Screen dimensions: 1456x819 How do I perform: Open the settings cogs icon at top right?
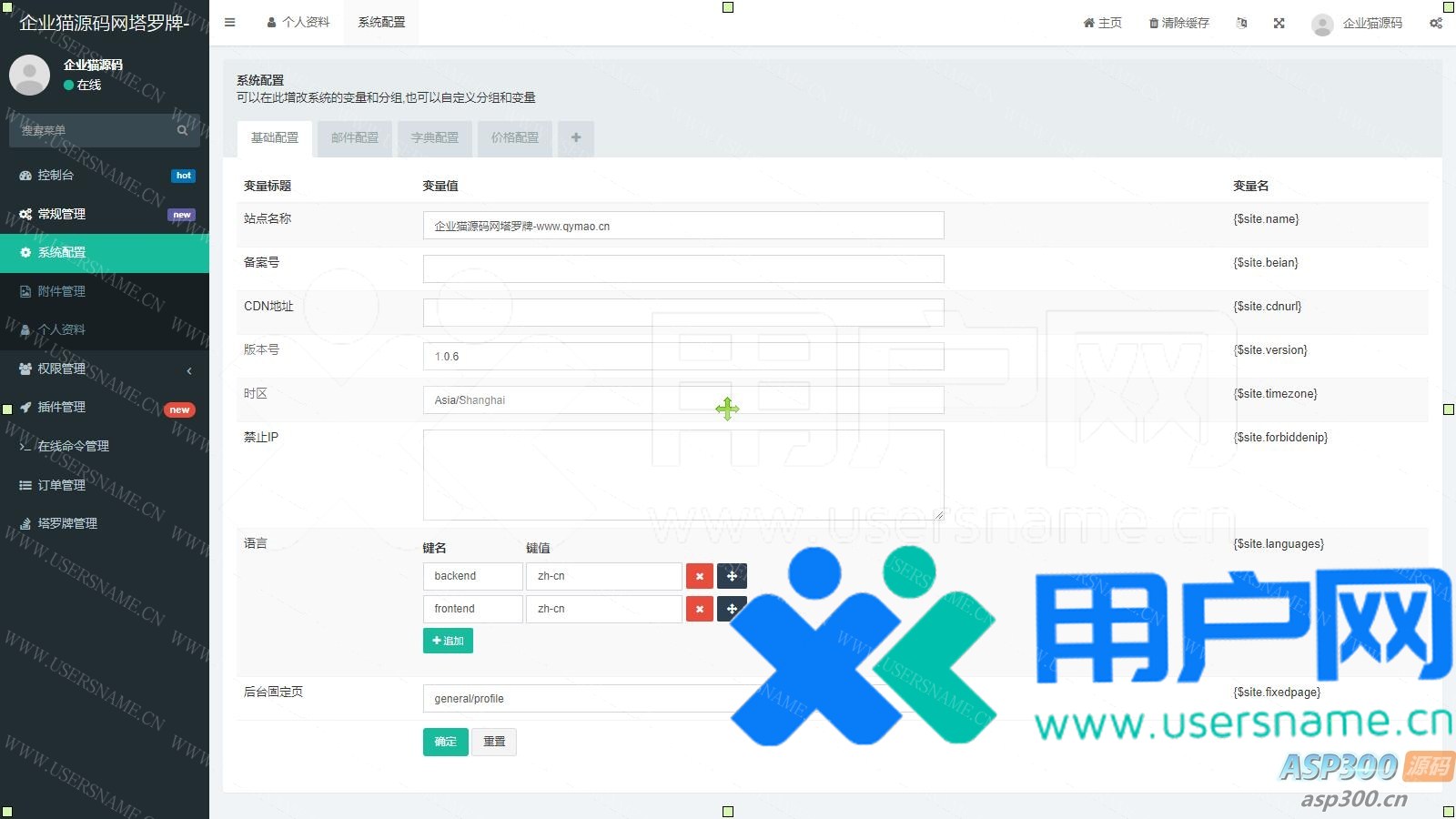[x=1435, y=23]
